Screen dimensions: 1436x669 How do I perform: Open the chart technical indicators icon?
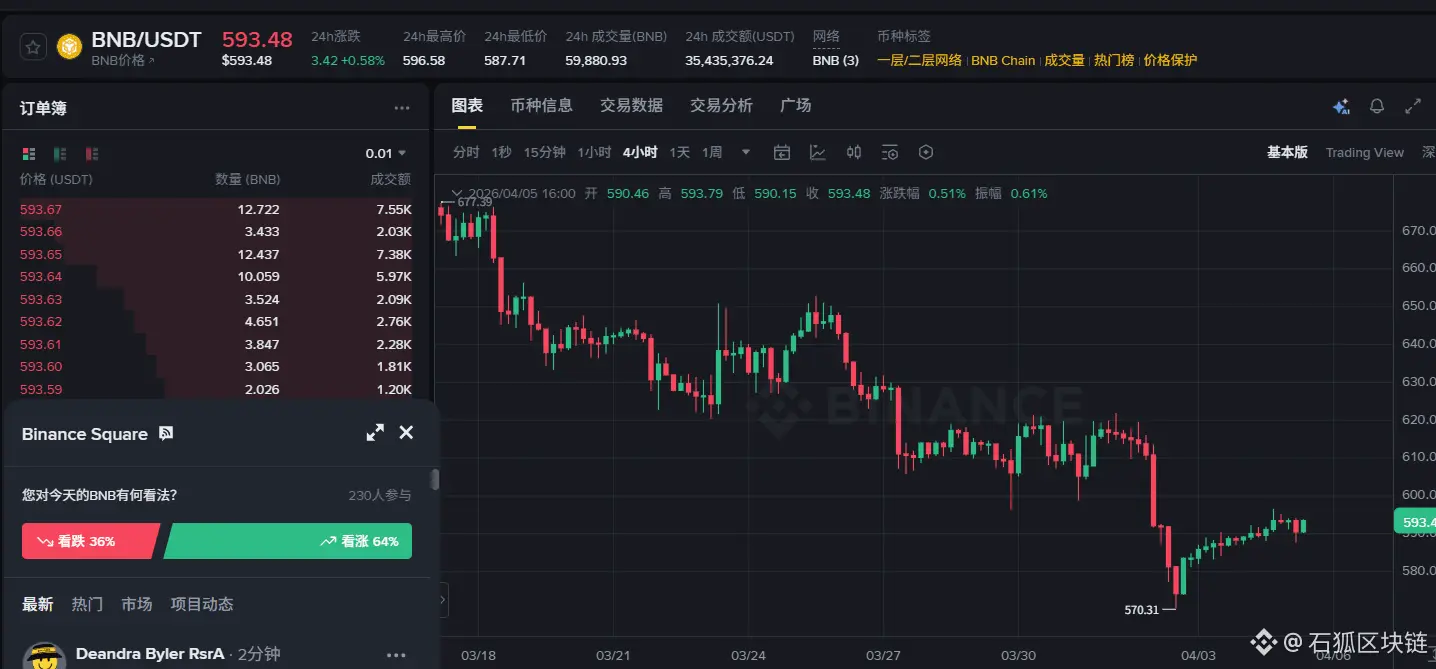tap(818, 152)
